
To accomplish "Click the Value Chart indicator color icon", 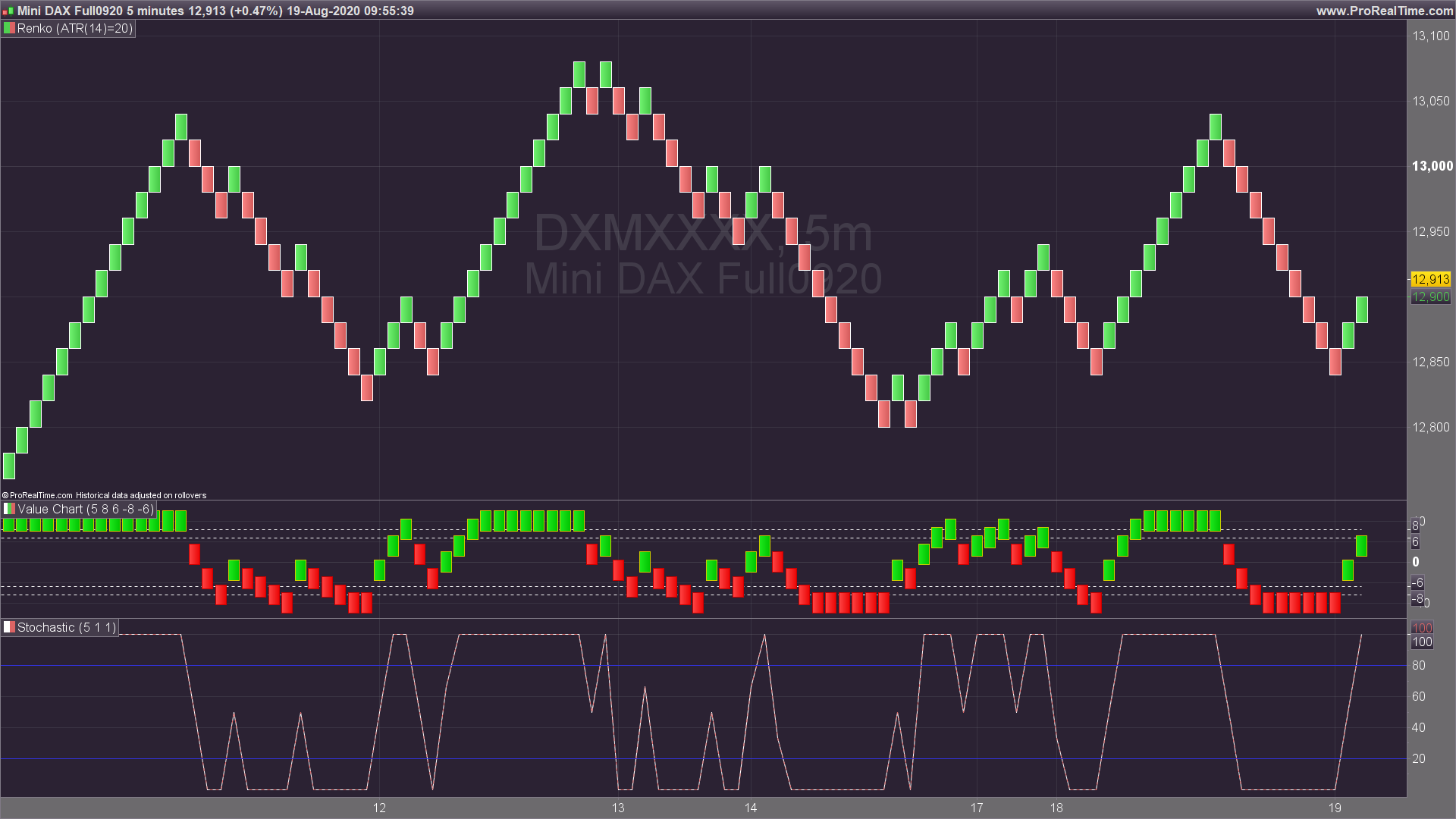I will tap(9, 509).
